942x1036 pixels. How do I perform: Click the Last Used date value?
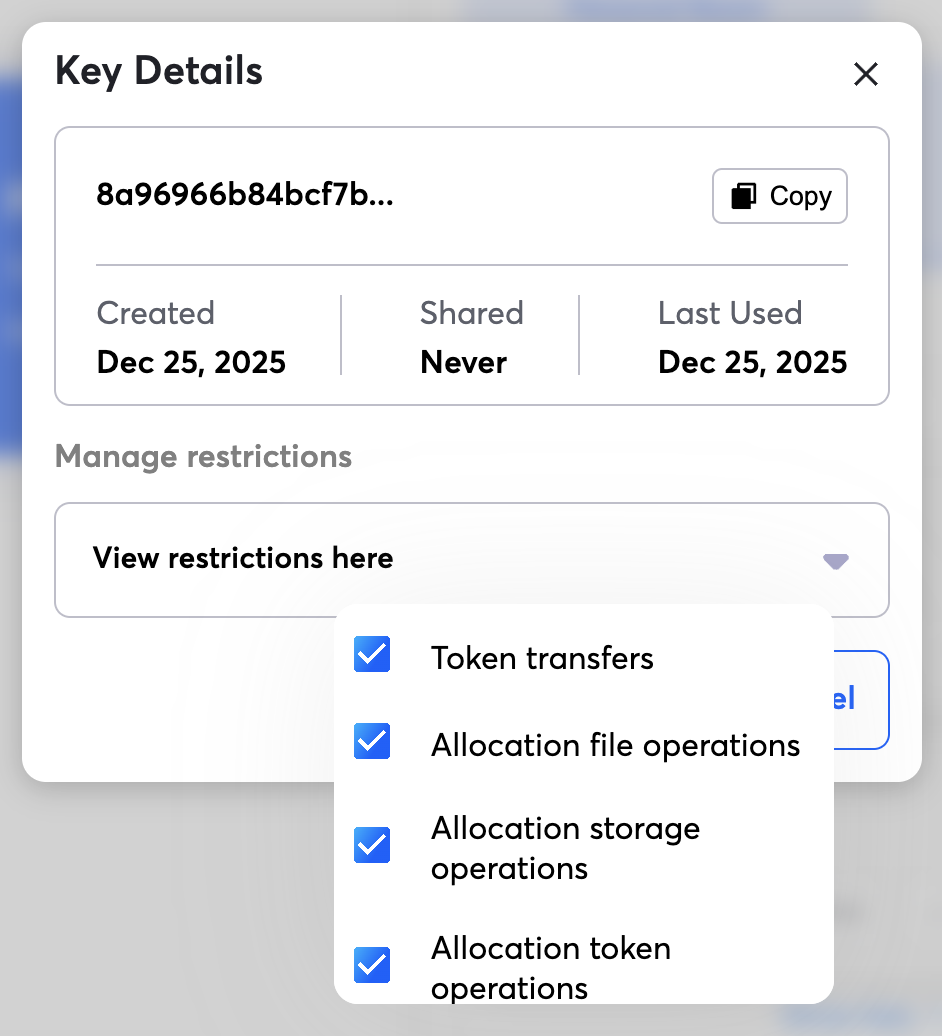(752, 362)
